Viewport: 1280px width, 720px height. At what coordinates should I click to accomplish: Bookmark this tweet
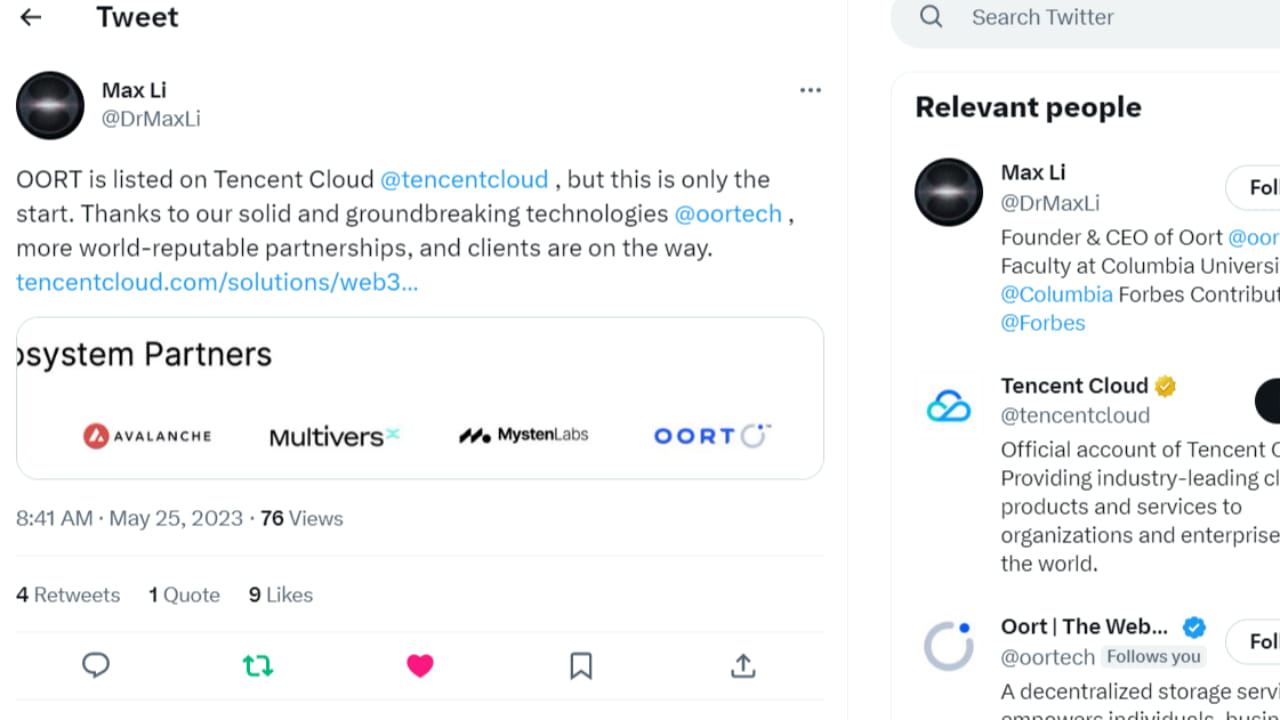[x=581, y=665]
